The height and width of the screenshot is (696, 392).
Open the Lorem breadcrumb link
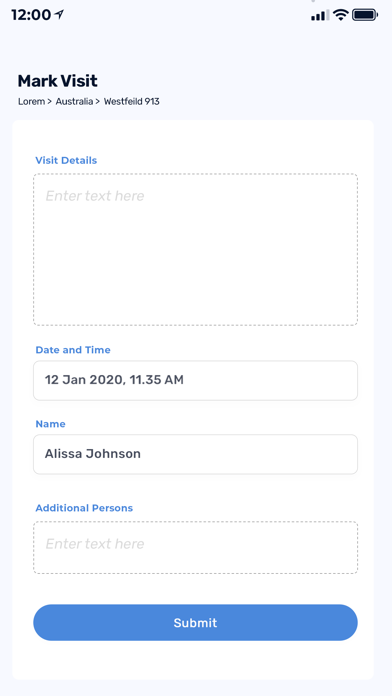[x=31, y=102]
